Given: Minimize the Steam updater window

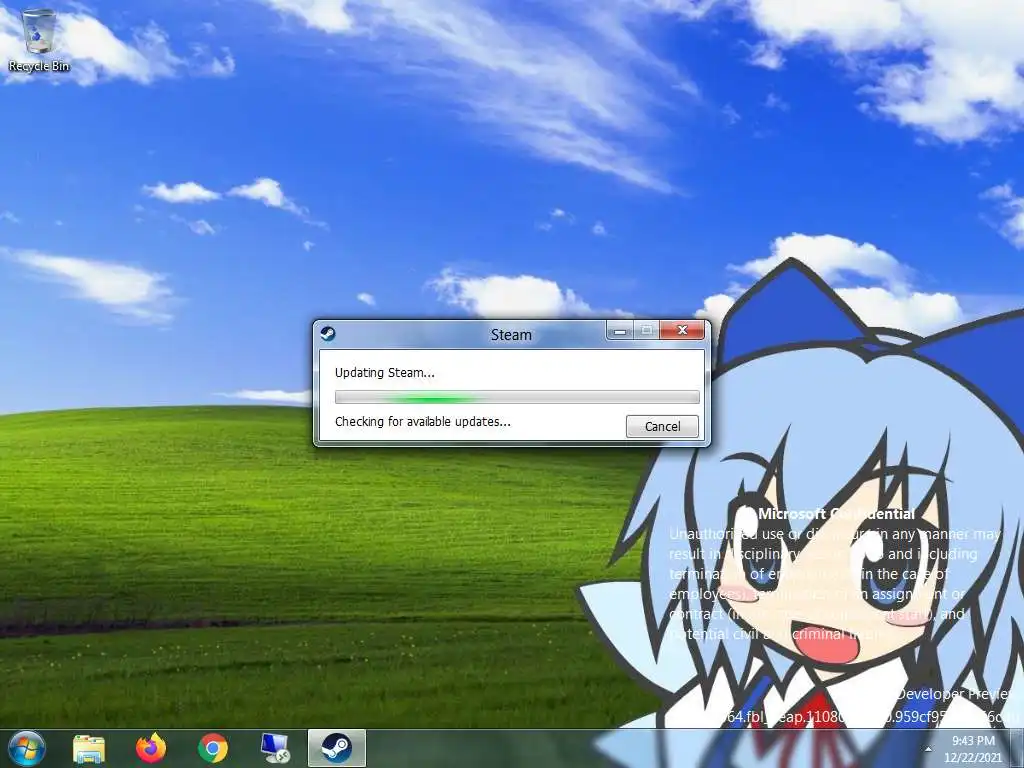Looking at the screenshot, I should point(620,331).
